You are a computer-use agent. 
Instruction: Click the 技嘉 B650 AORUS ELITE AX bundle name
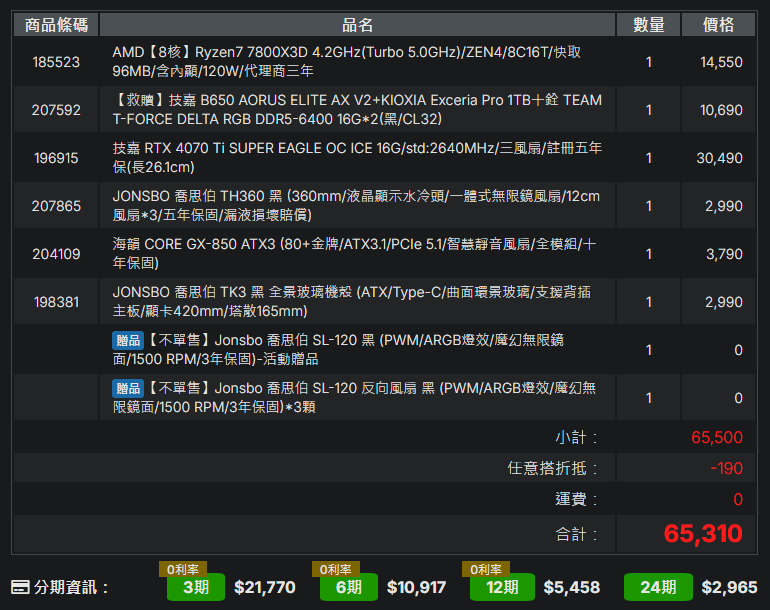357,110
